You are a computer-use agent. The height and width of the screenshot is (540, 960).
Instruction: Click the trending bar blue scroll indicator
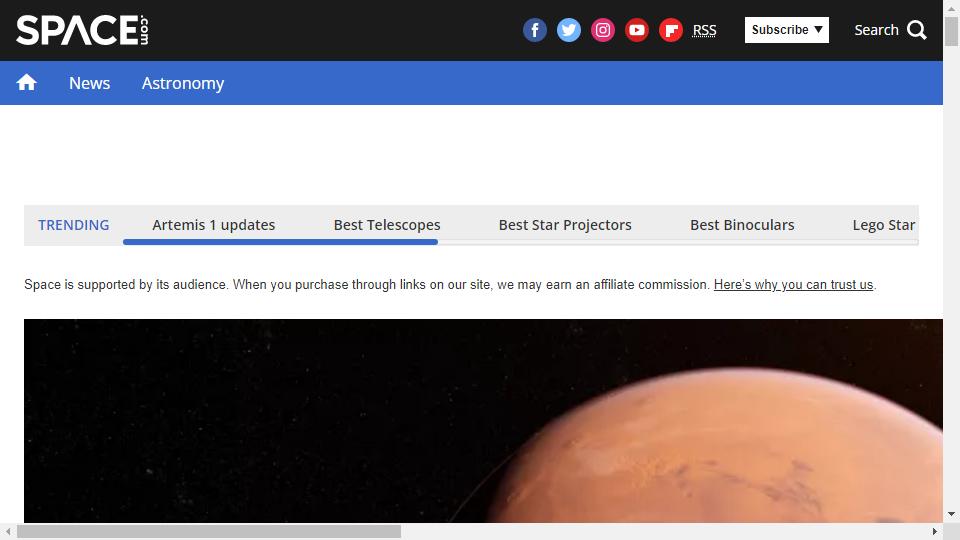(x=280, y=242)
